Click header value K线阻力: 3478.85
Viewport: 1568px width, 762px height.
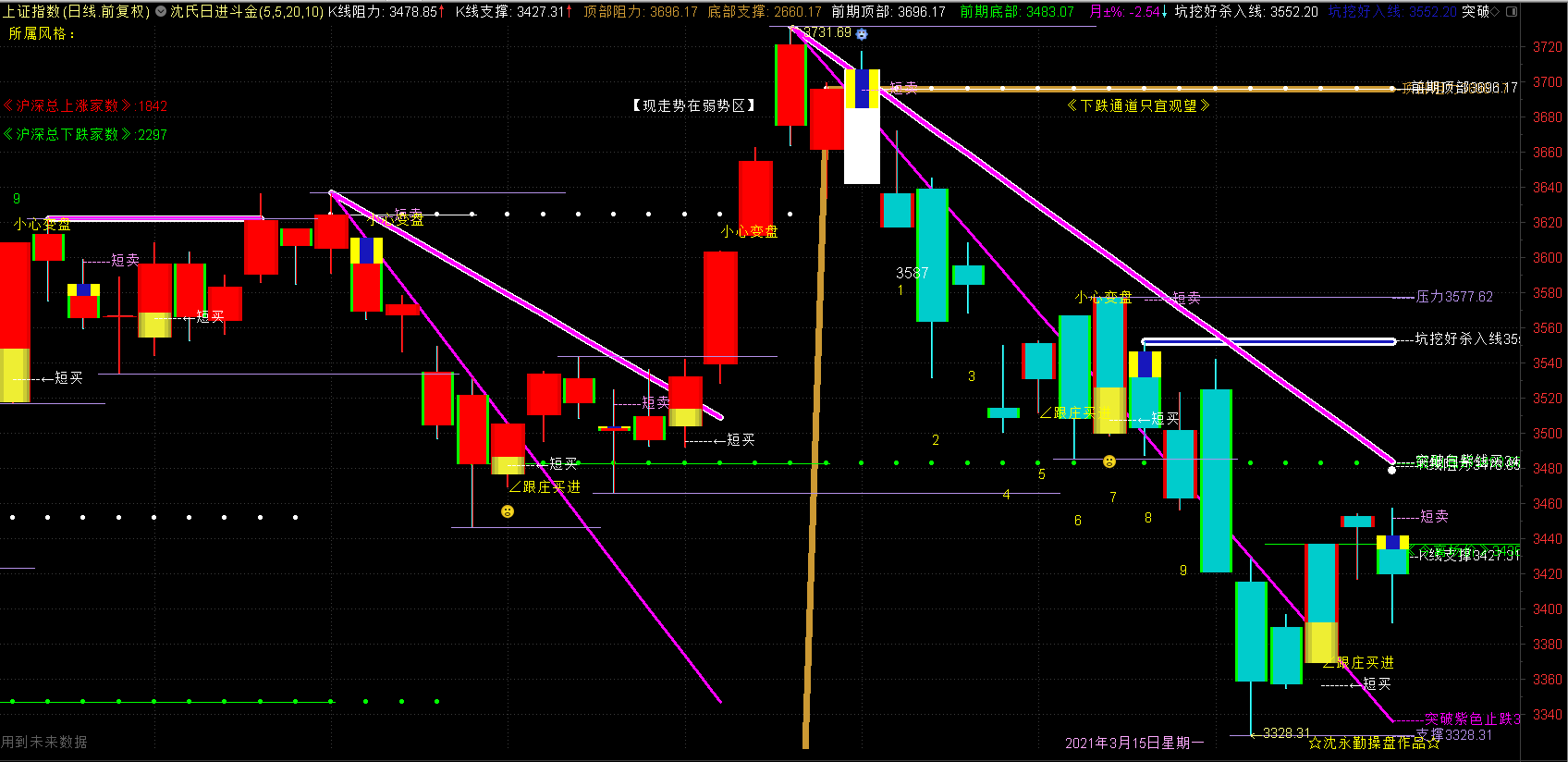tap(386, 12)
